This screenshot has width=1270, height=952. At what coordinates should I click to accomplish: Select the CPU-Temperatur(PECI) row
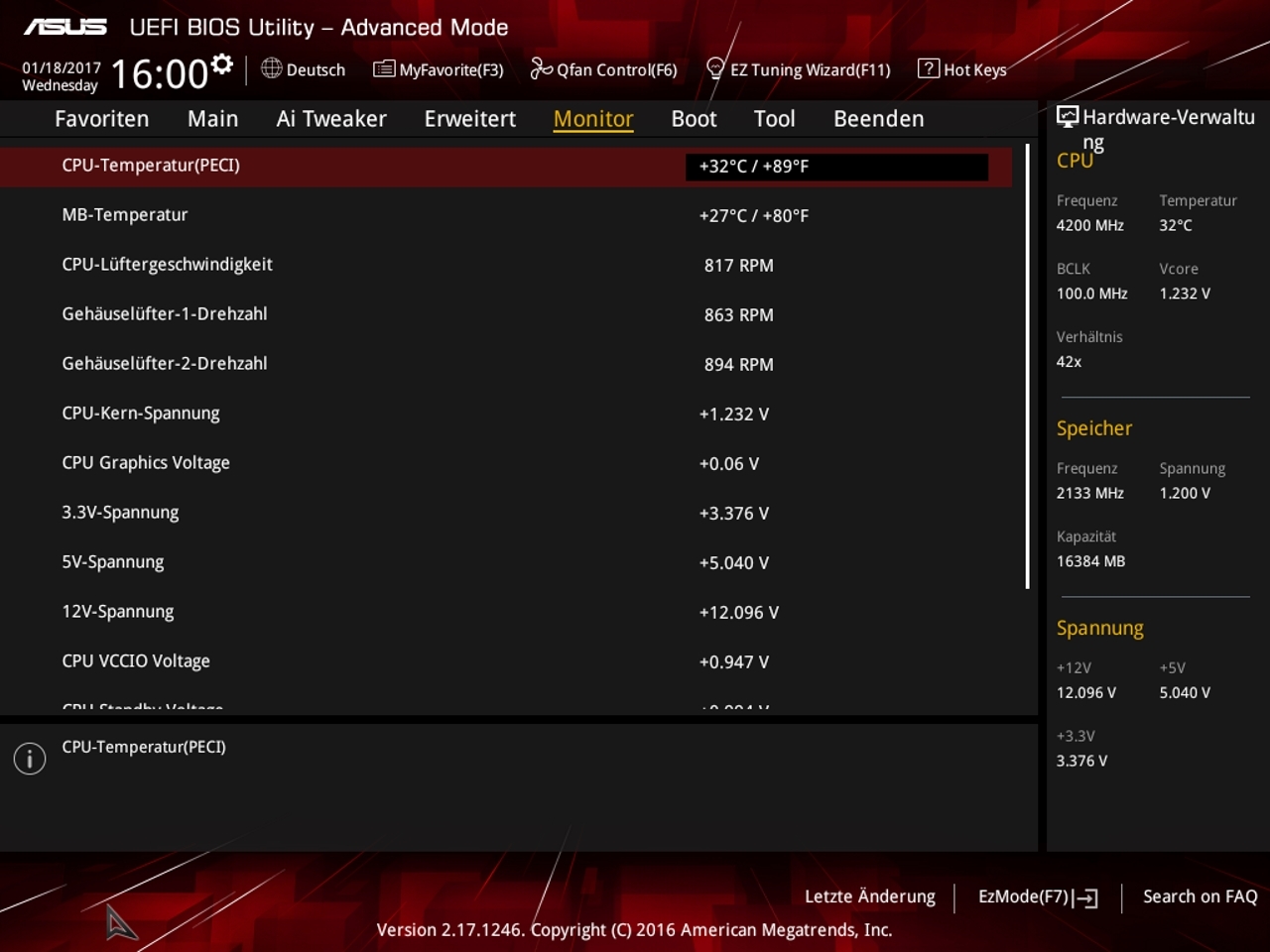[506, 167]
